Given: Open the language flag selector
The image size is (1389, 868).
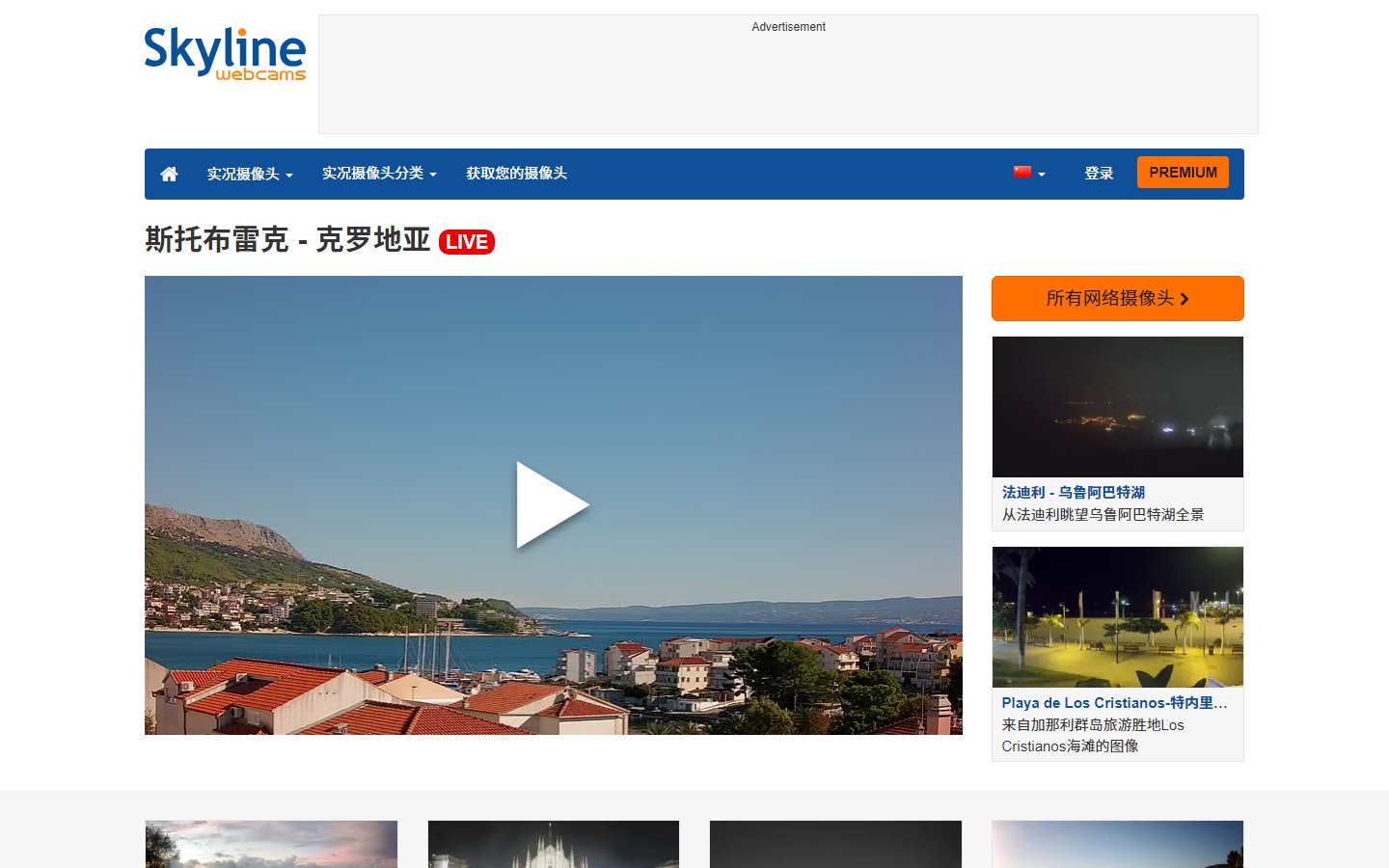Looking at the screenshot, I should coord(1029,173).
